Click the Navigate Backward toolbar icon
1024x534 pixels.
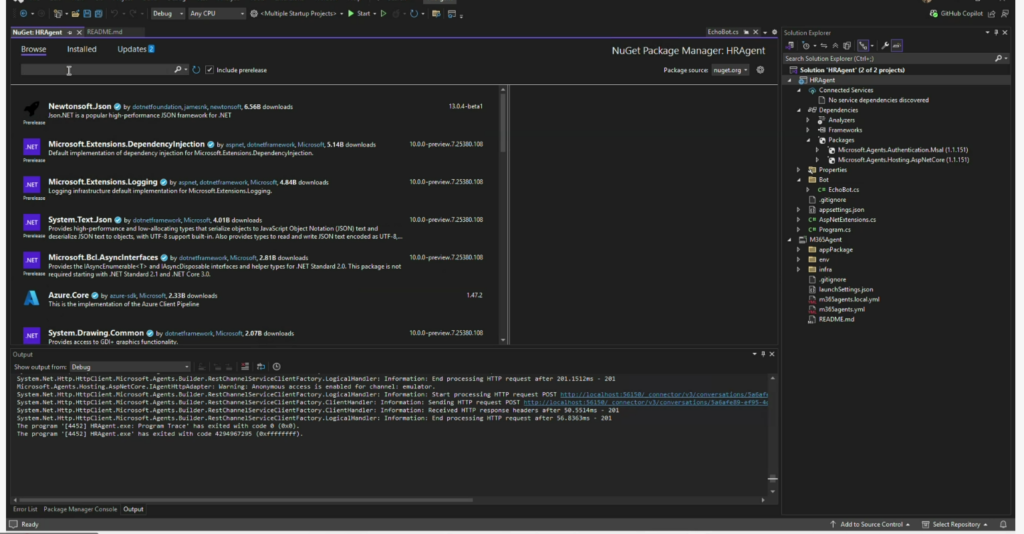click(x=23, y=13)
